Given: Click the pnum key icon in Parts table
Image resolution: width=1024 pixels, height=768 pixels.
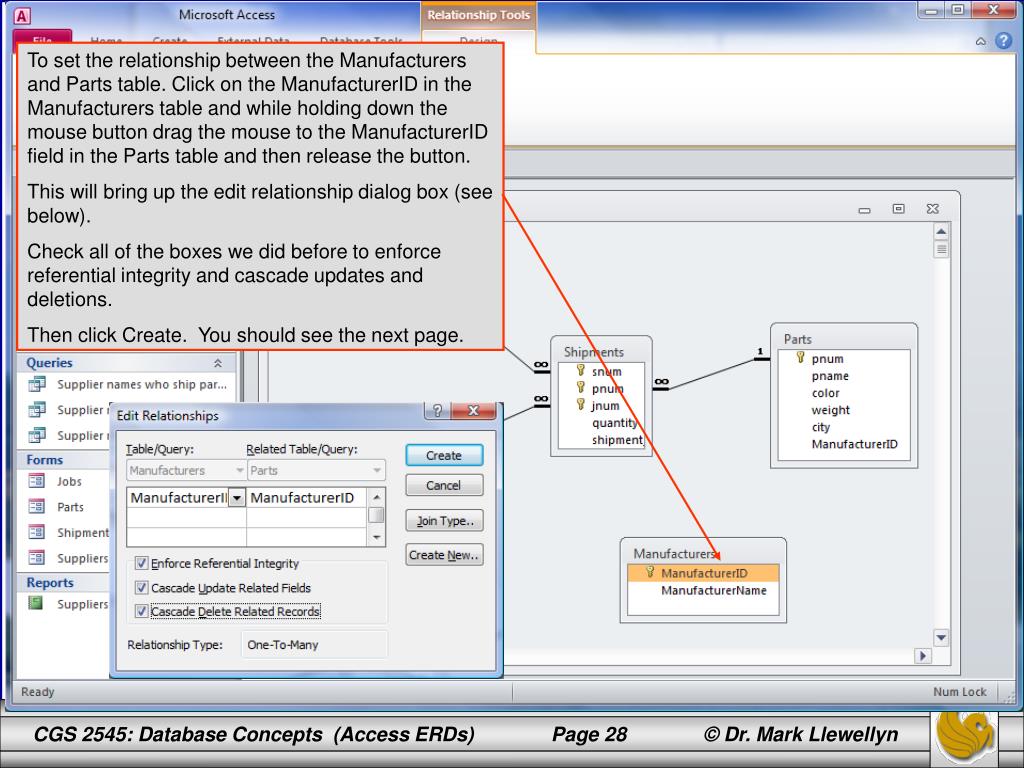Looking at the screenshot, I should 801,357.
